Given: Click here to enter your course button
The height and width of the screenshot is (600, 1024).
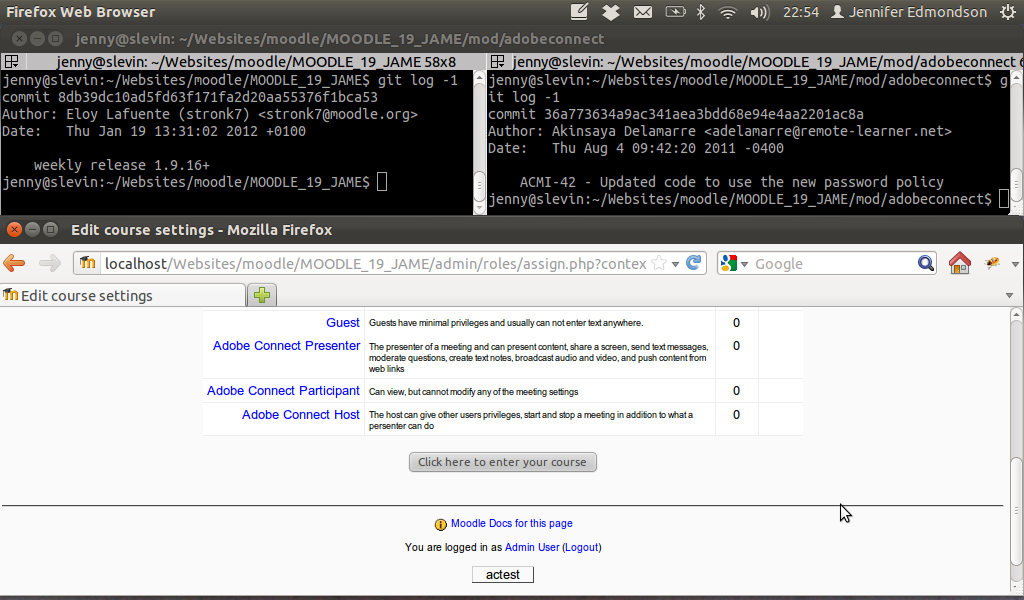Looking at the screenshot, I should 502,462.
